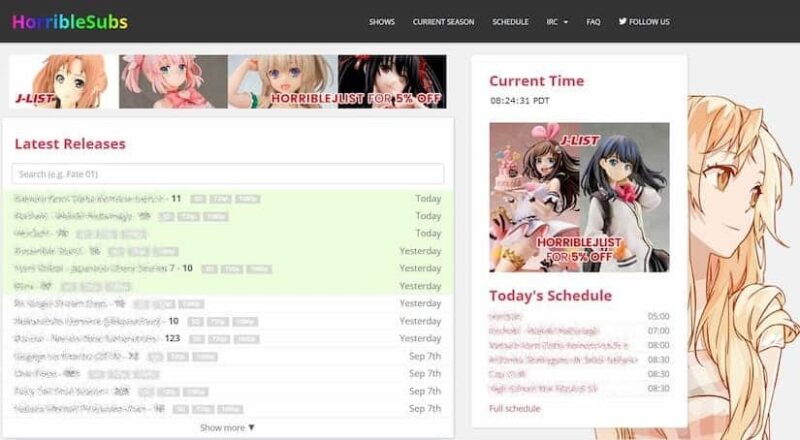Viewport: 800px width, 440px height.
Task: Select the first badge in the episode 11 row
Action: pos(198,199)
